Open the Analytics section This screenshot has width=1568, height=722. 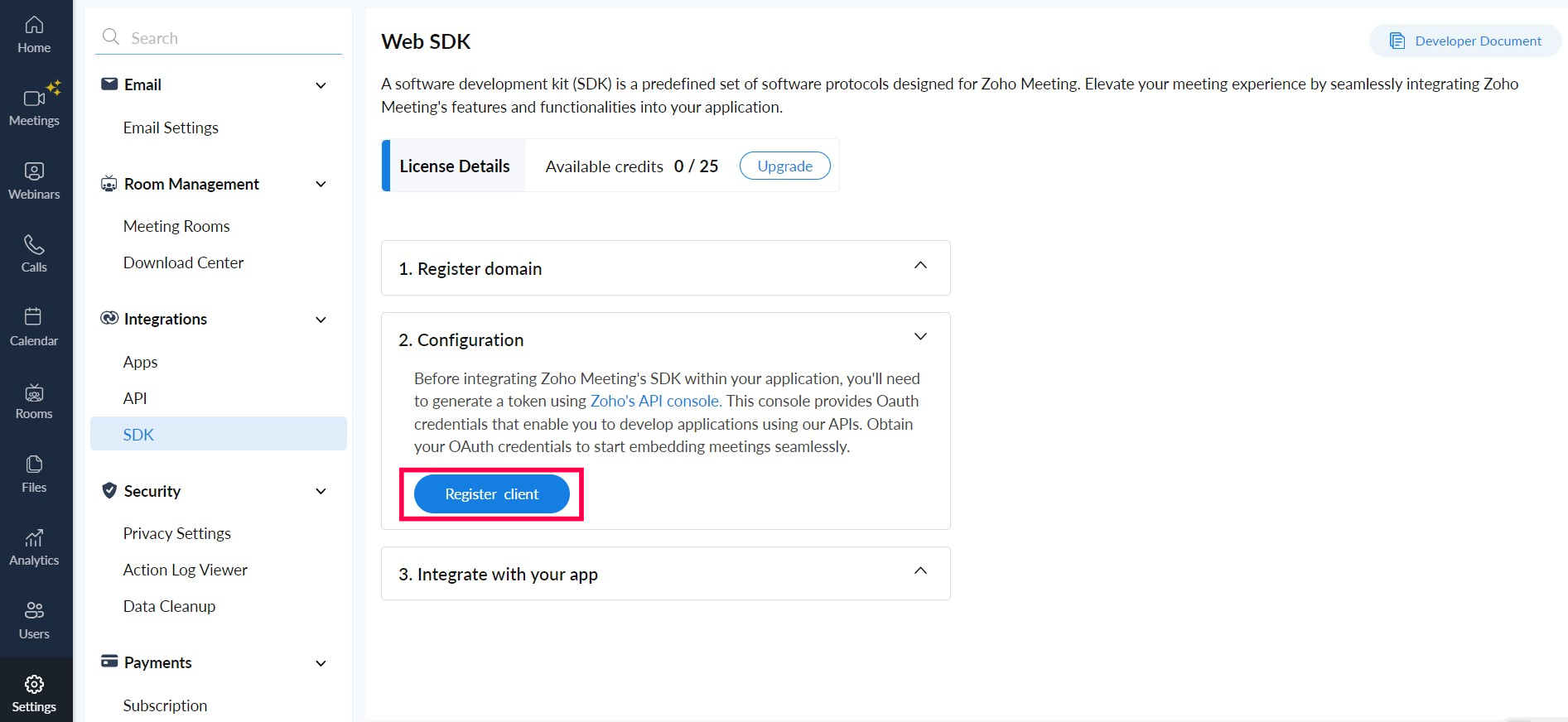point(34,547)
